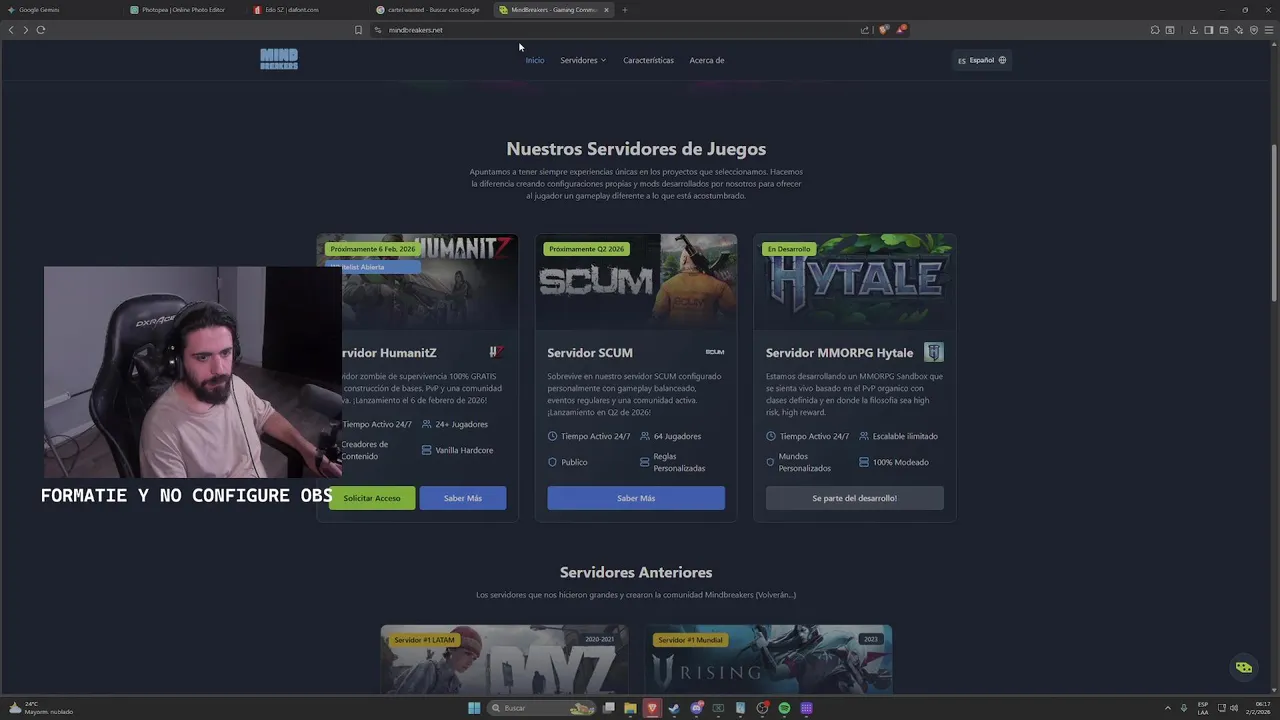Click the Vanilla Hardcore feature text
Viewport: 1280px width, 720px height.
tap(464, 450)
